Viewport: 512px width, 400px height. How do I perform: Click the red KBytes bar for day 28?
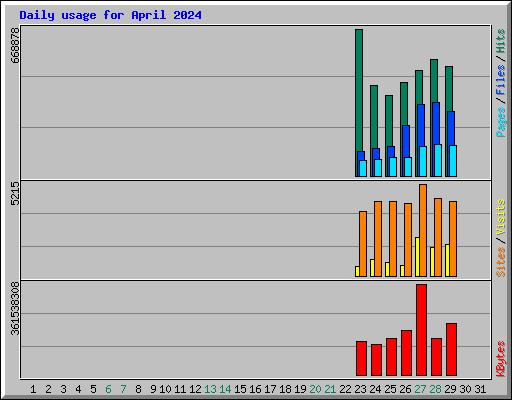(436, 357)
